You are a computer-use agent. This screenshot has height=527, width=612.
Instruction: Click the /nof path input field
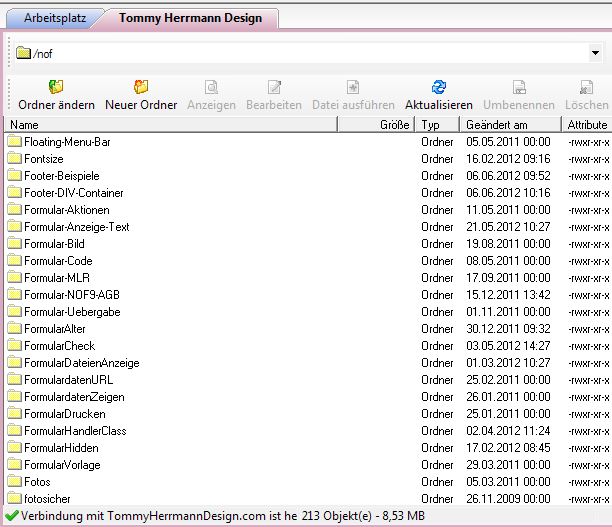point(300,53)
